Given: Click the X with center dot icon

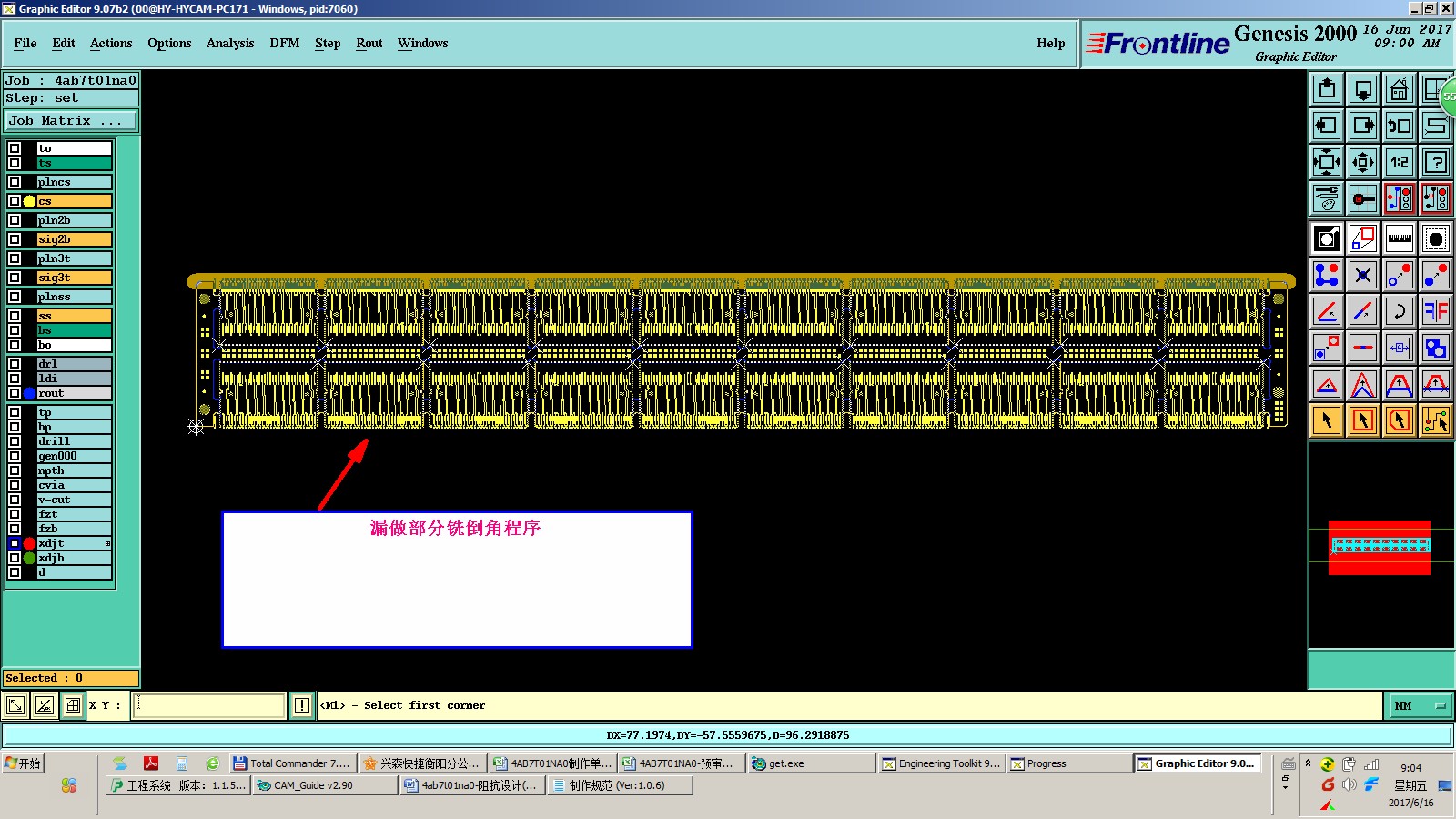Looking at the screenshot, I should point(1363,275).
